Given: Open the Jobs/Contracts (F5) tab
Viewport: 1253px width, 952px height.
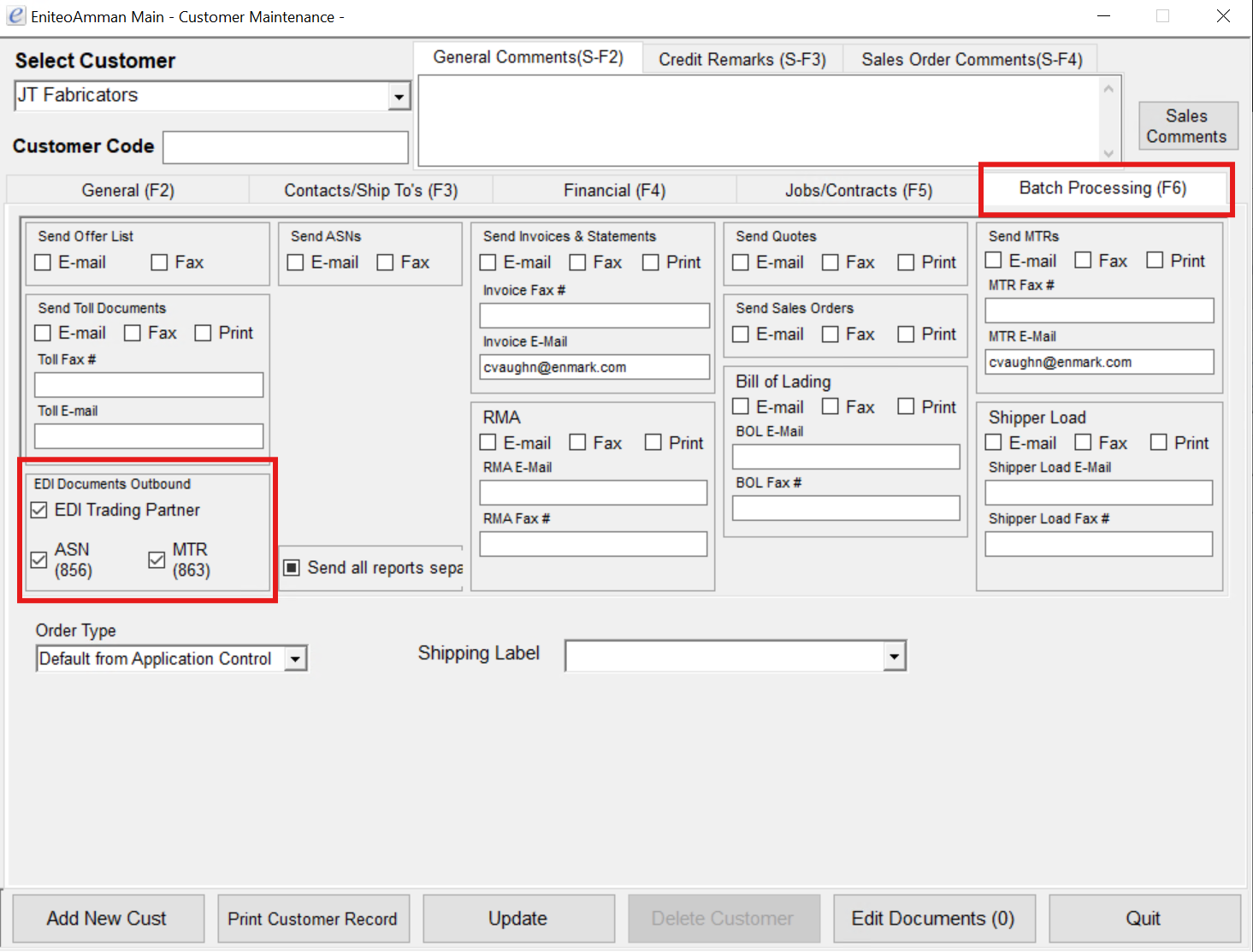Looking at the screenshot, I should pyautogui.click(x=859, y=190).
